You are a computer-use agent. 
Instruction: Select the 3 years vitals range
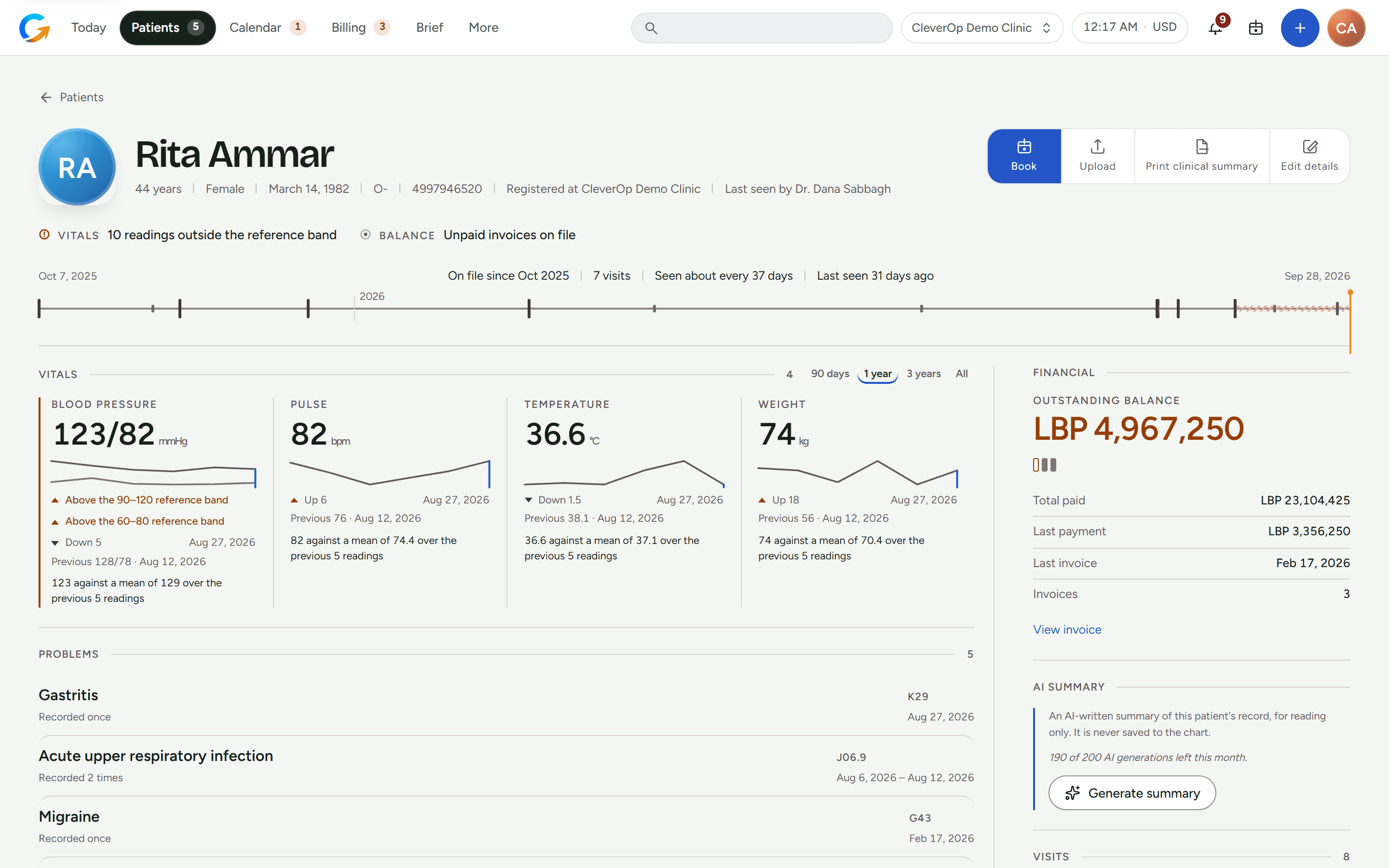point(923,374)
